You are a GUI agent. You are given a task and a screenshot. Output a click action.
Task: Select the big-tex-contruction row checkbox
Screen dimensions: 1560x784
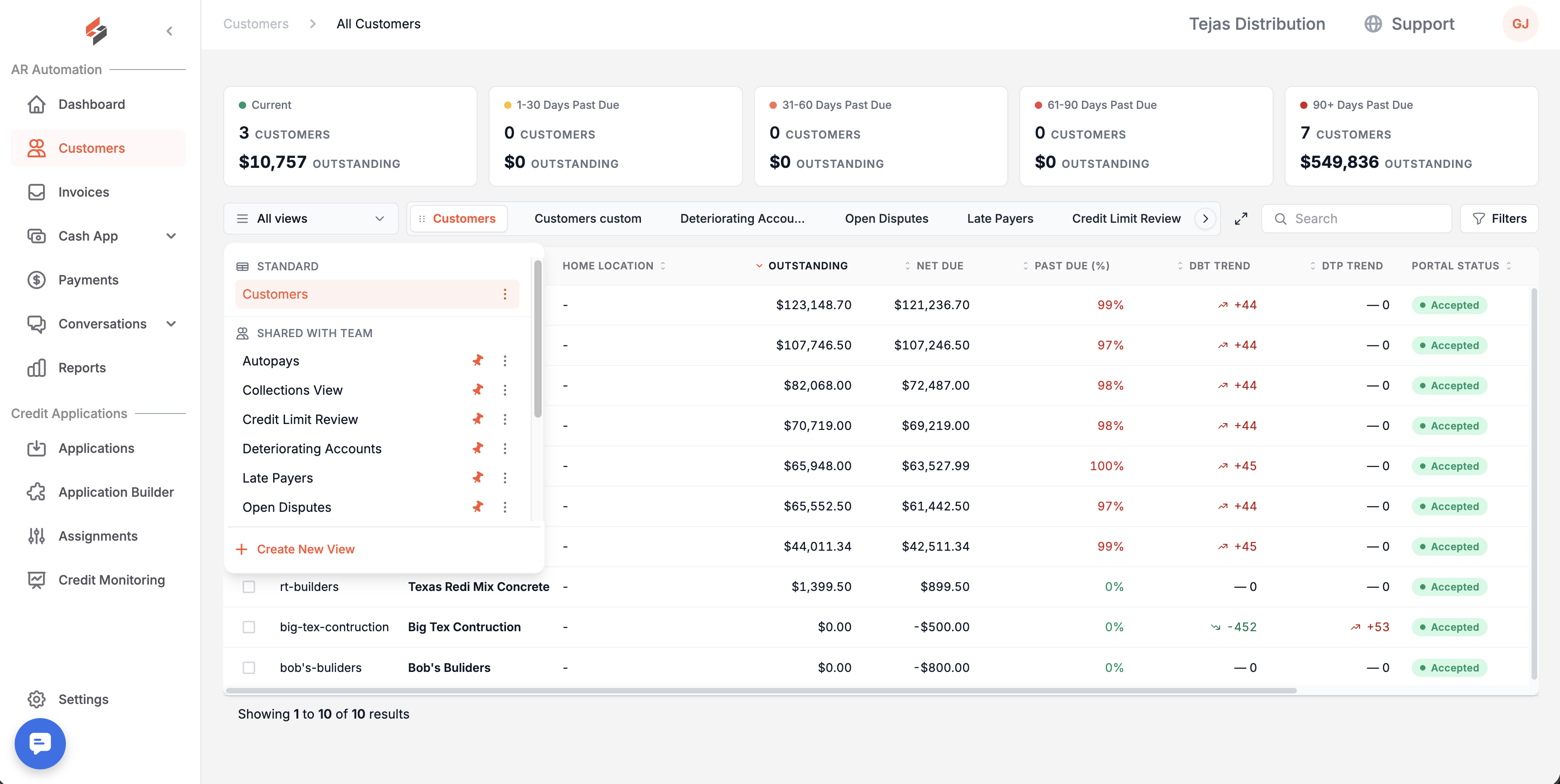click(x=249, y=627)
